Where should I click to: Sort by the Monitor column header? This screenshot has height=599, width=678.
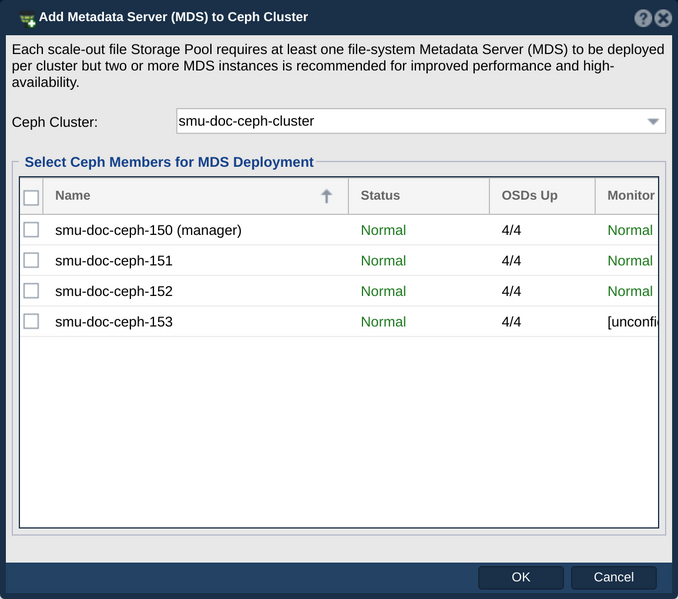click(627, 195)
